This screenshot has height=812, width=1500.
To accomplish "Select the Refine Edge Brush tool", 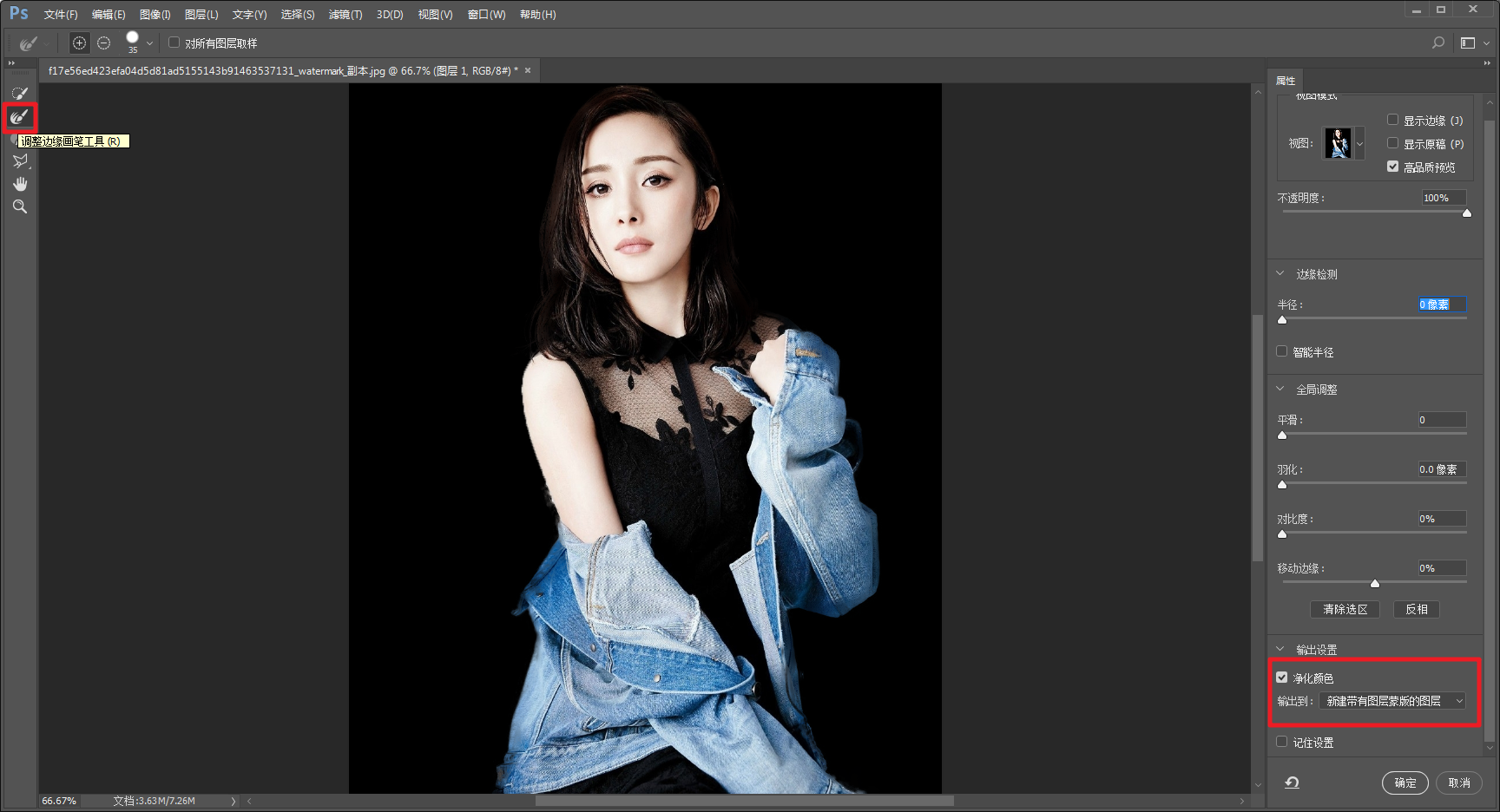I will pyautogui.click(x=19, y=116).
